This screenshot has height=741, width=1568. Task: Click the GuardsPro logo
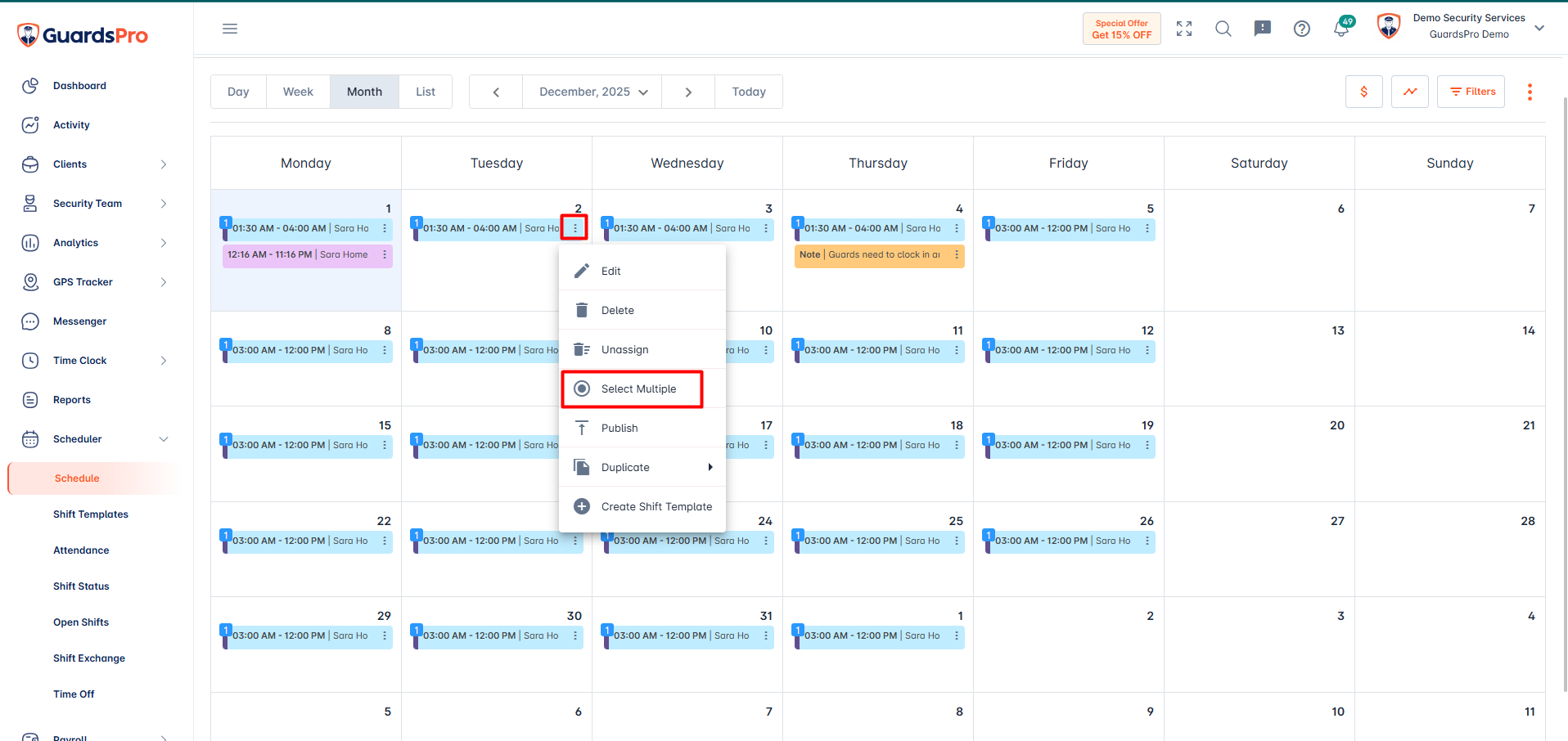pos(82,35)
